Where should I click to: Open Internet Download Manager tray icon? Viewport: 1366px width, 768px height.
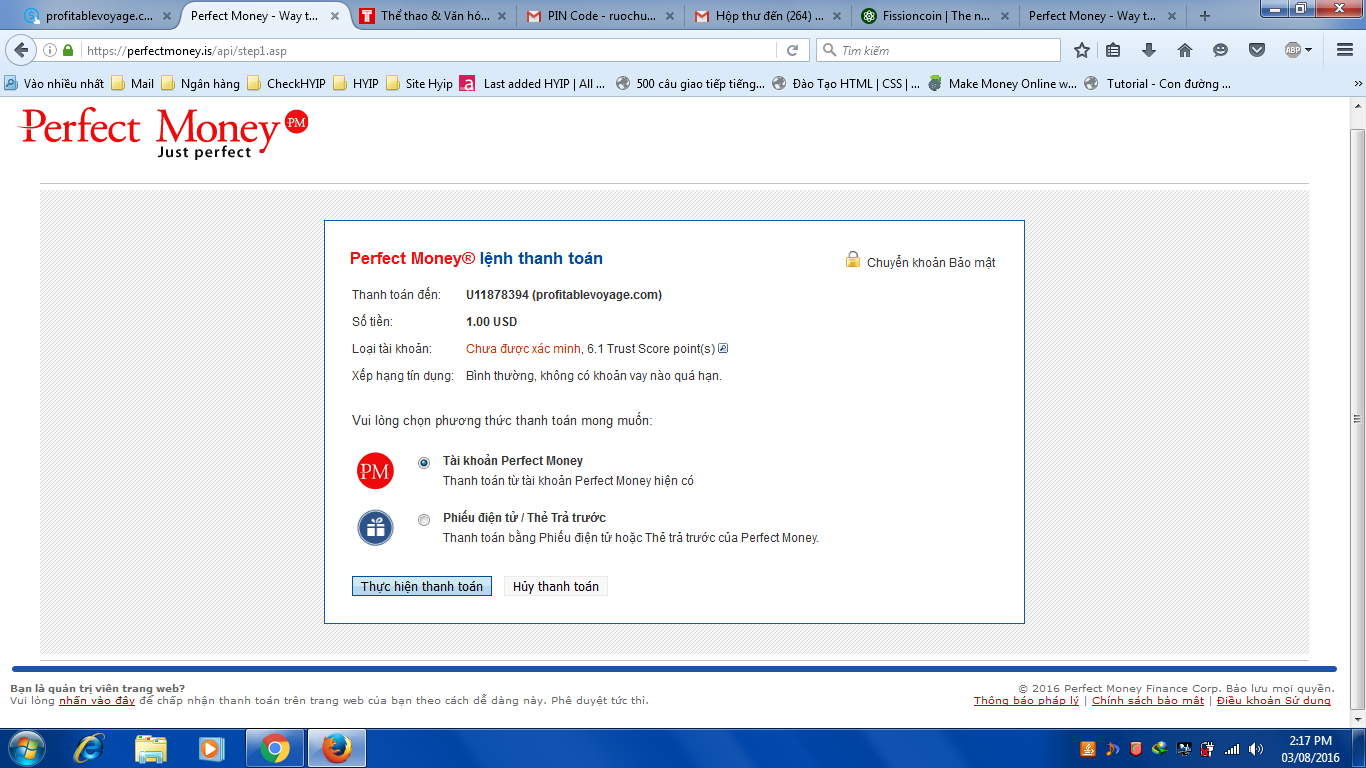[1160, 748]
